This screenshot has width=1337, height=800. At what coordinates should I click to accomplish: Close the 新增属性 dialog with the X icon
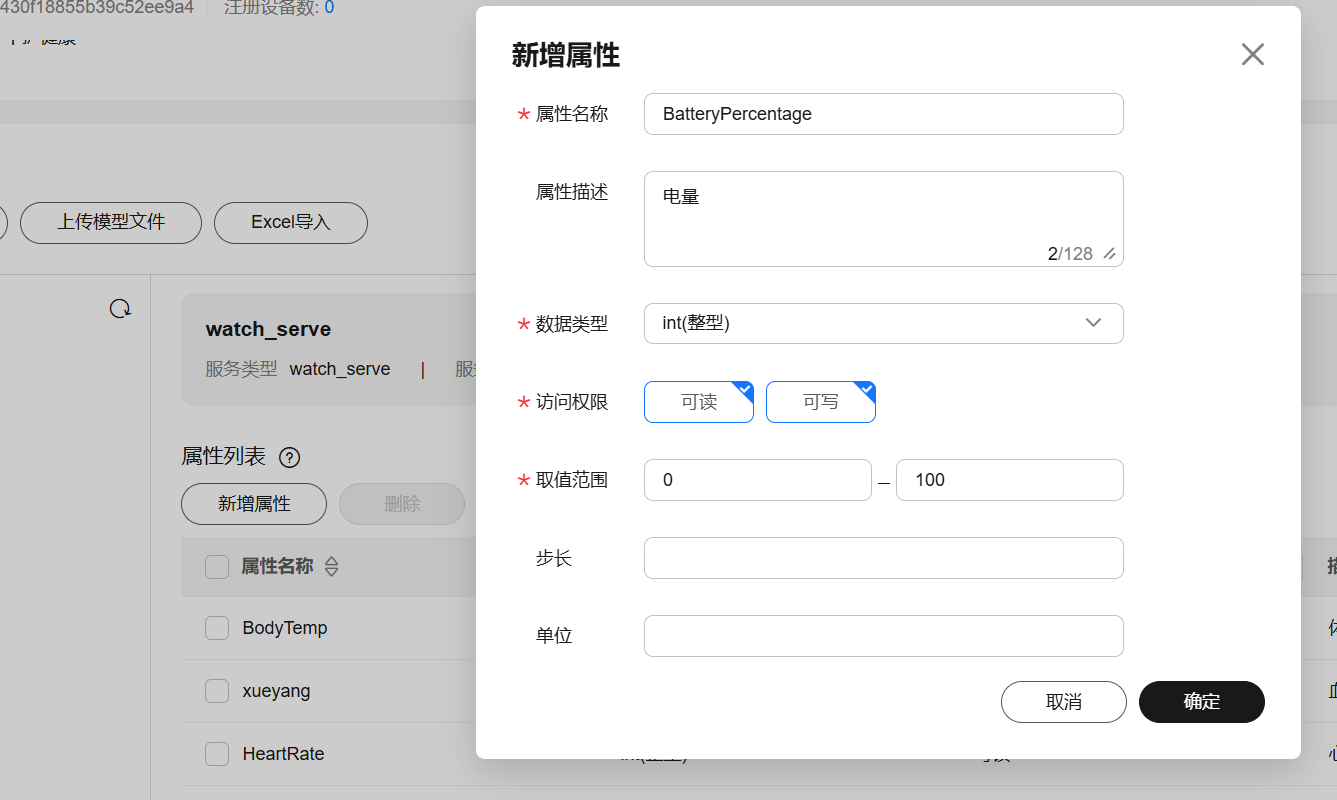coord(1252,55)
